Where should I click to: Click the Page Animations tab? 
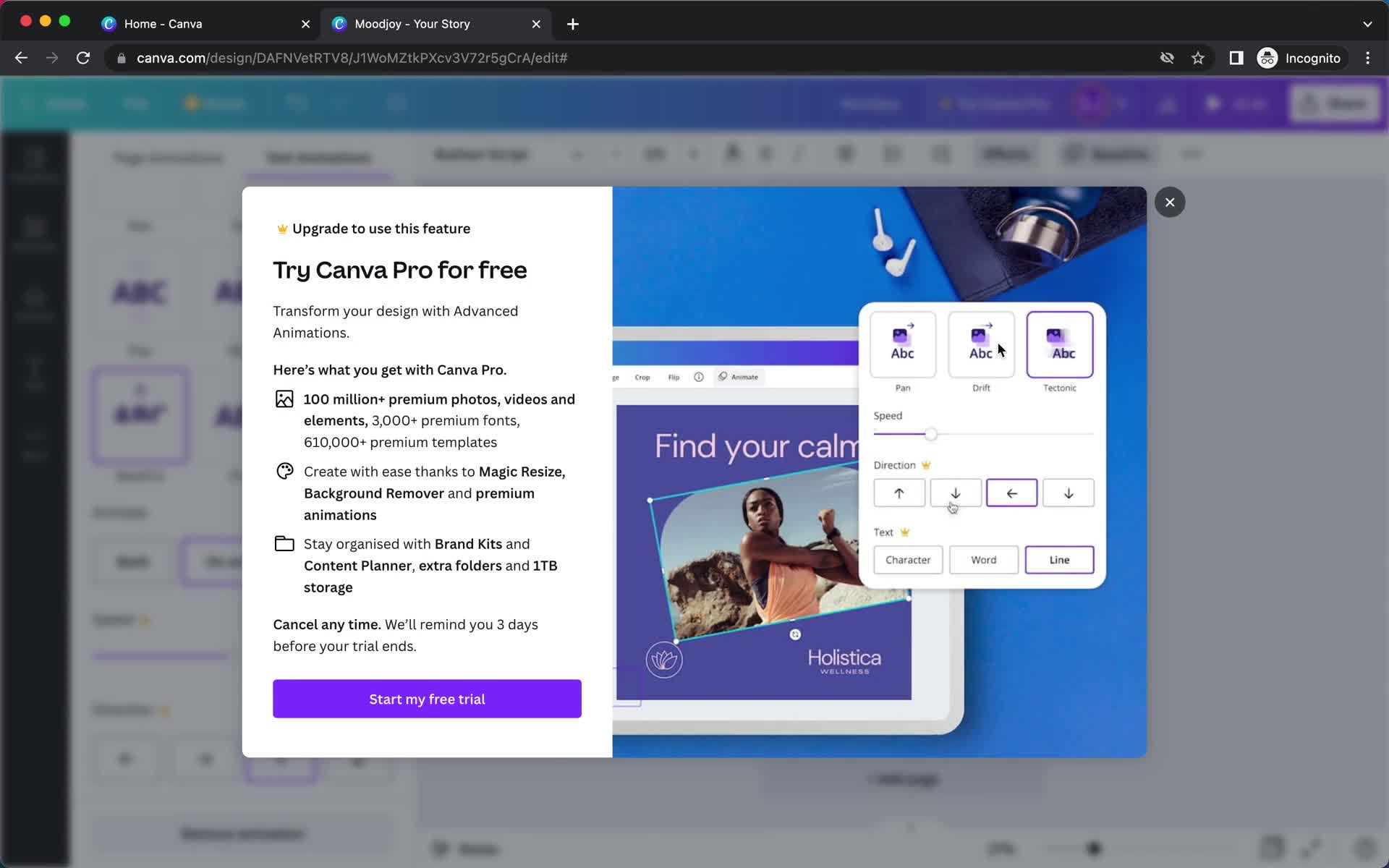(166, 157)
